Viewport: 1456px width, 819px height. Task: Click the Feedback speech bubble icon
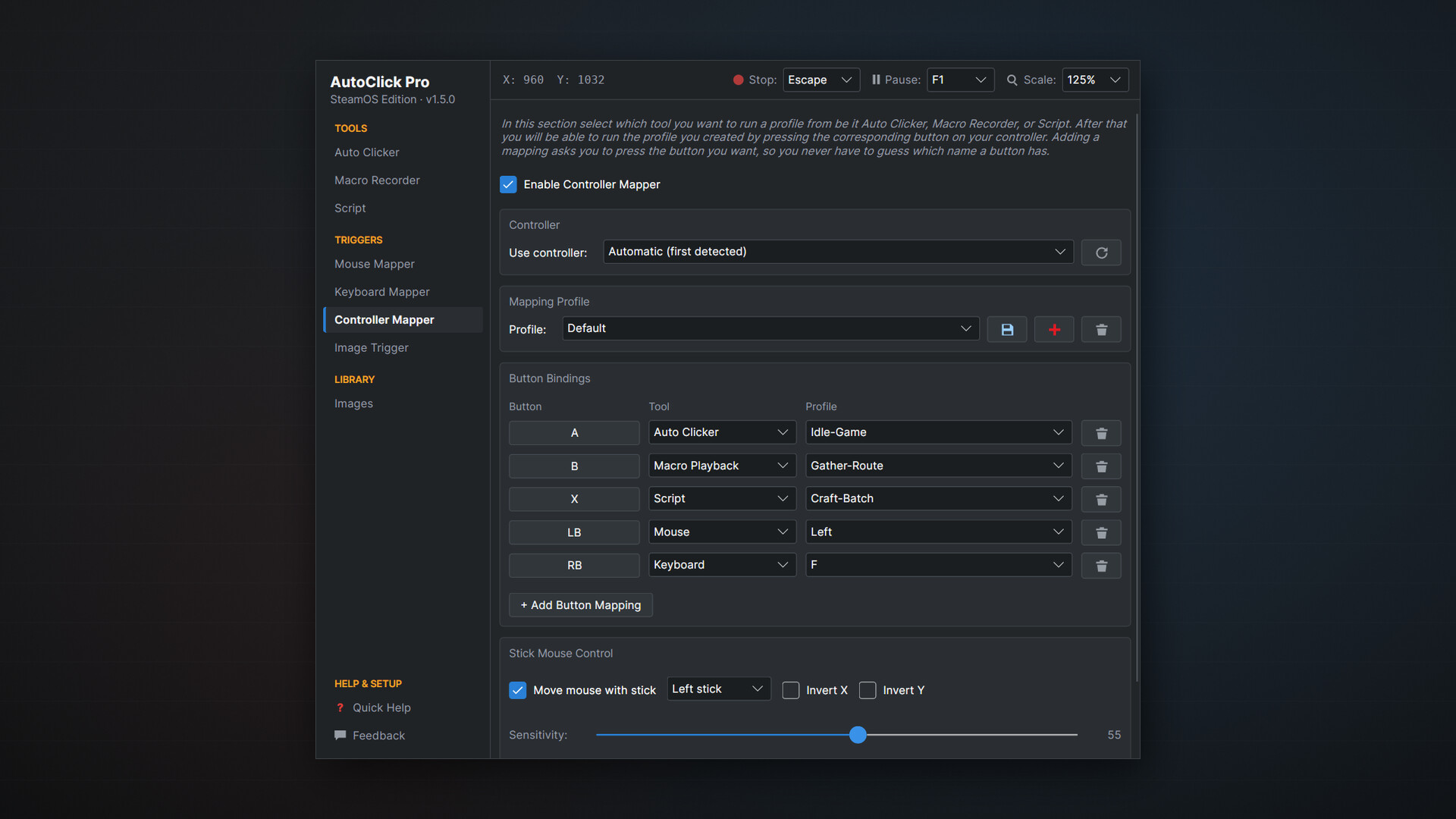(x=340, y=735)
